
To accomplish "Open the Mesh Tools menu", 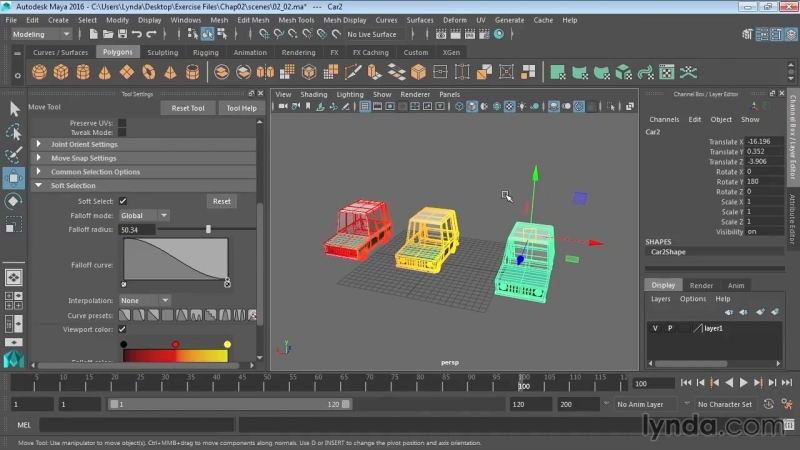I will tap(296, 19).
